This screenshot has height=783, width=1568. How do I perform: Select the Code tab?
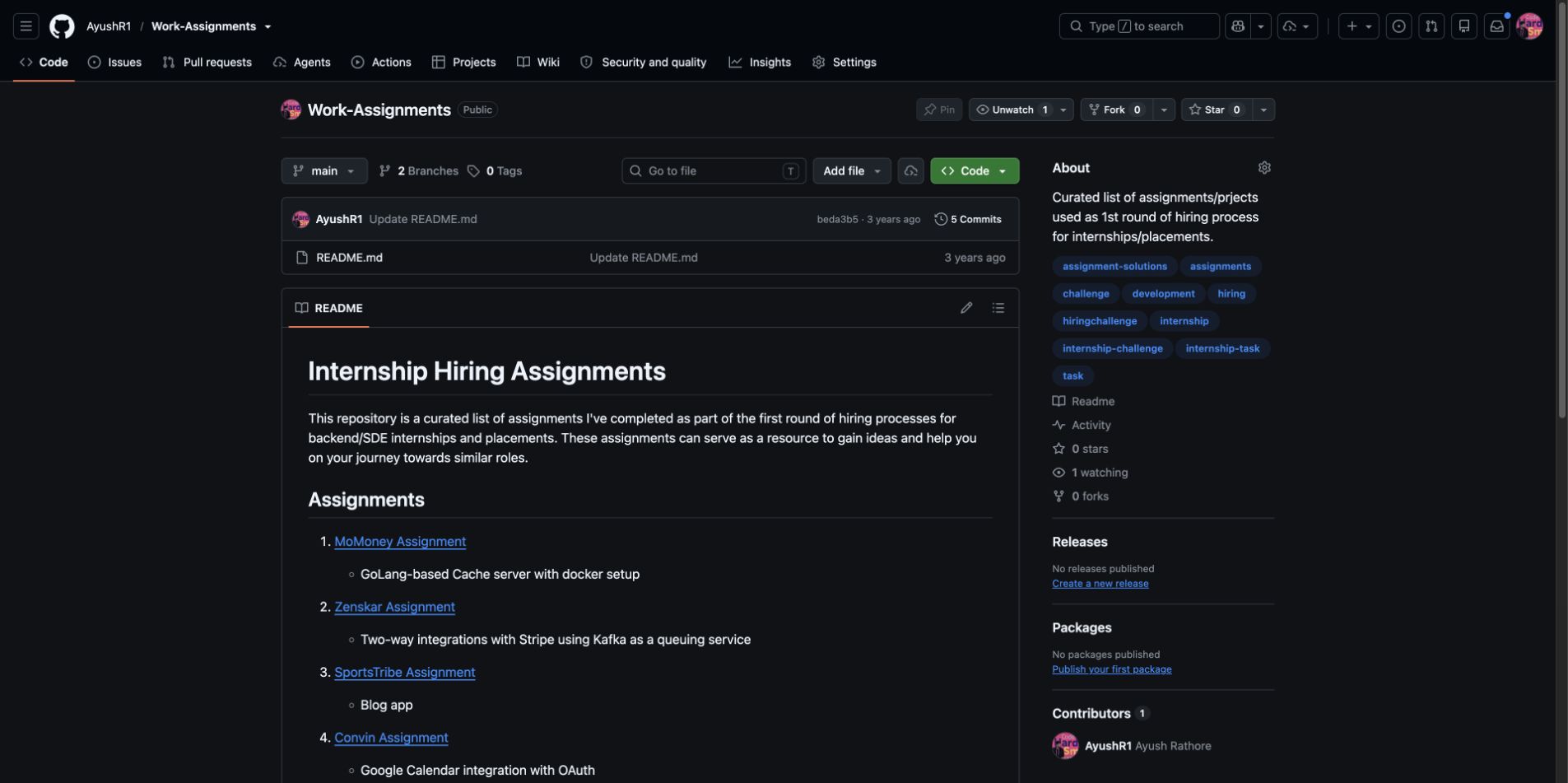click(x=44, y=63)
